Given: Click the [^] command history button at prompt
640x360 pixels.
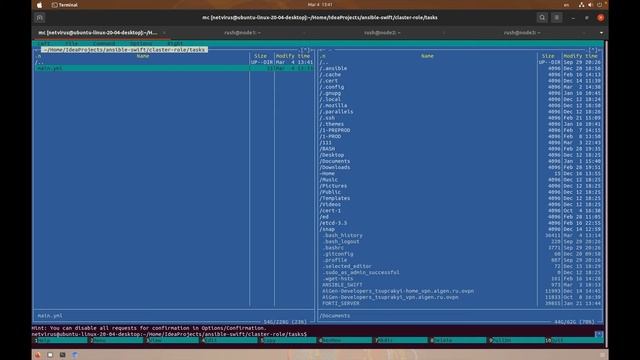Looking at the screenshot, I should point(598,334).
